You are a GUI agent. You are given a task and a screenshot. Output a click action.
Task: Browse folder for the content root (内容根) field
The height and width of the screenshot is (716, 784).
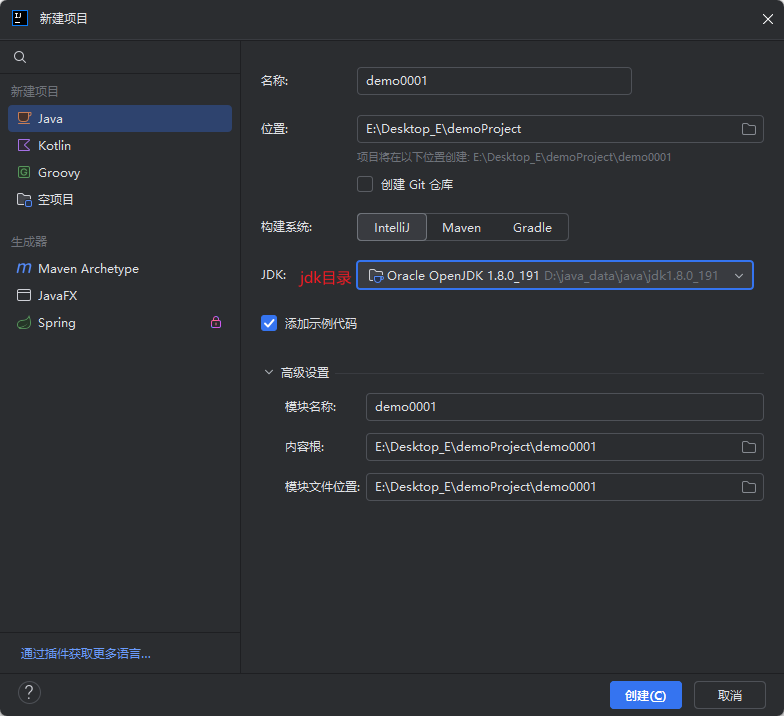pyautogui.click(x=748, y=447)
